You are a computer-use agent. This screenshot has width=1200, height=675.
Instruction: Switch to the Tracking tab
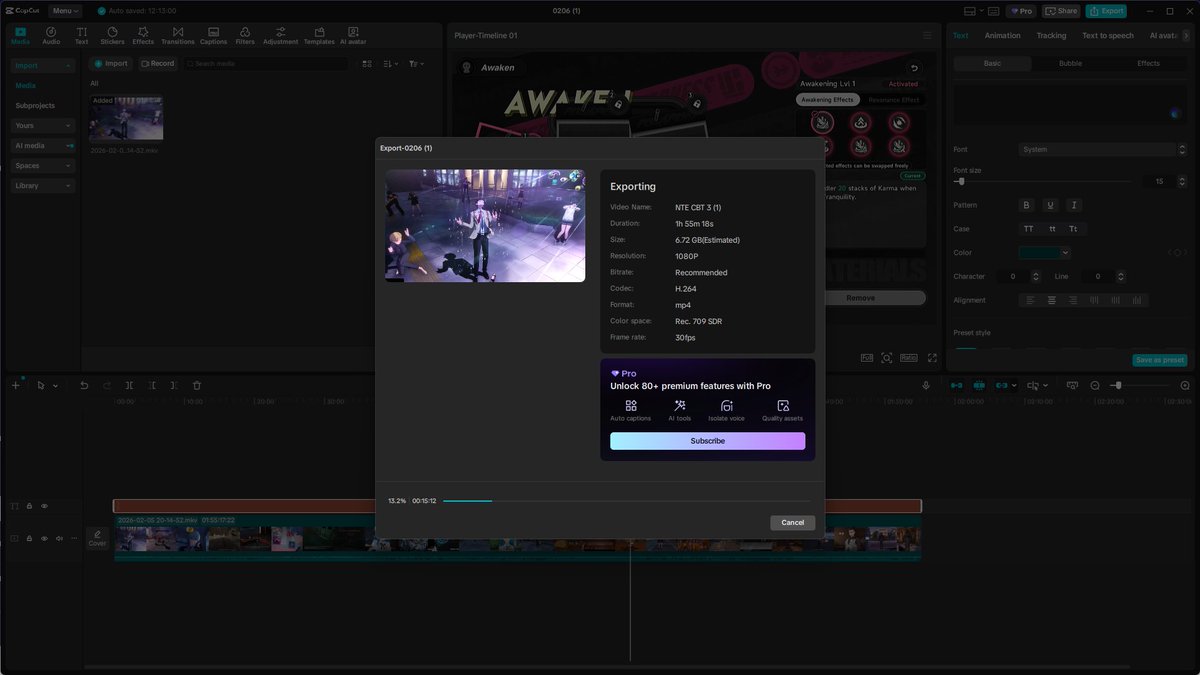[x=1051, y=35]
